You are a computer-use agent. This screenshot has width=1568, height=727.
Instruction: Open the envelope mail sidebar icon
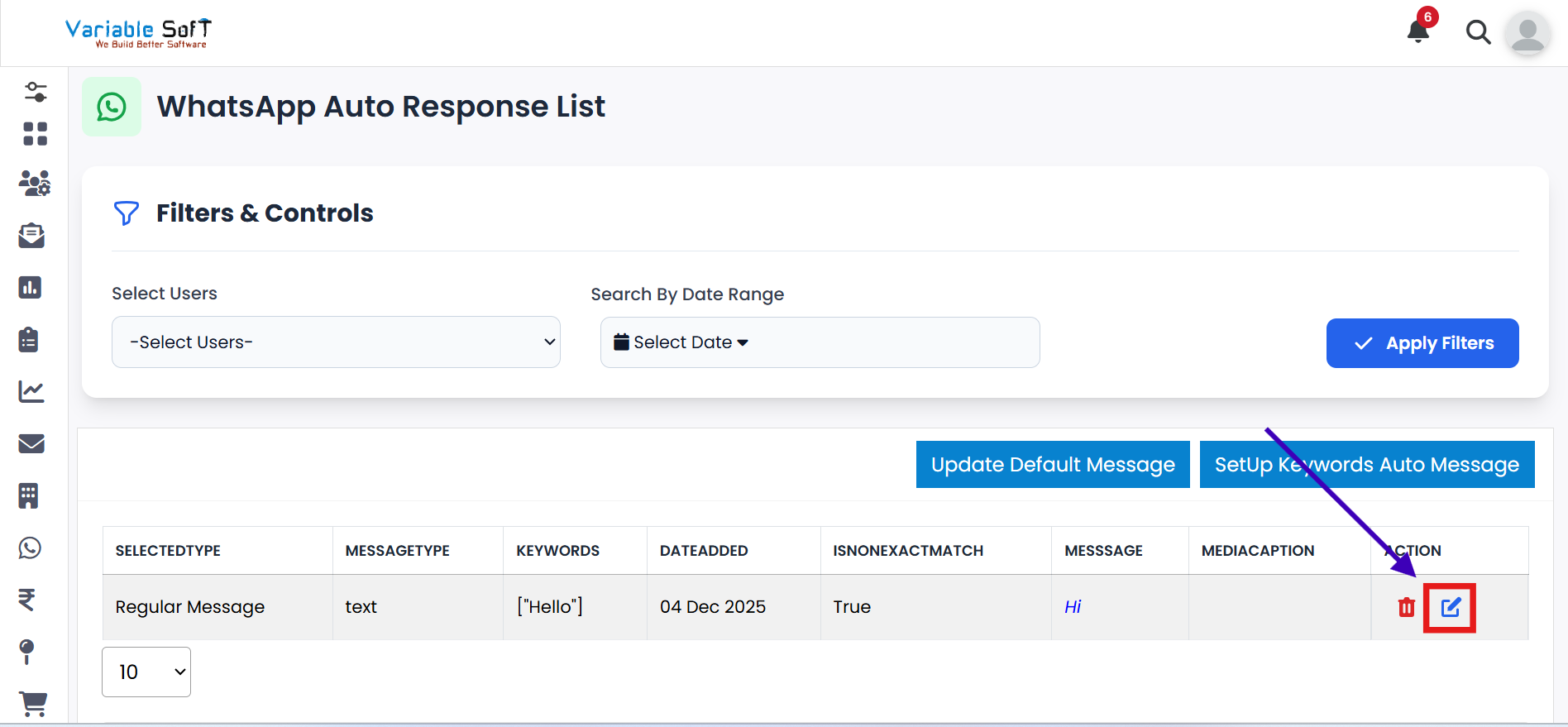tap(31, 443)
